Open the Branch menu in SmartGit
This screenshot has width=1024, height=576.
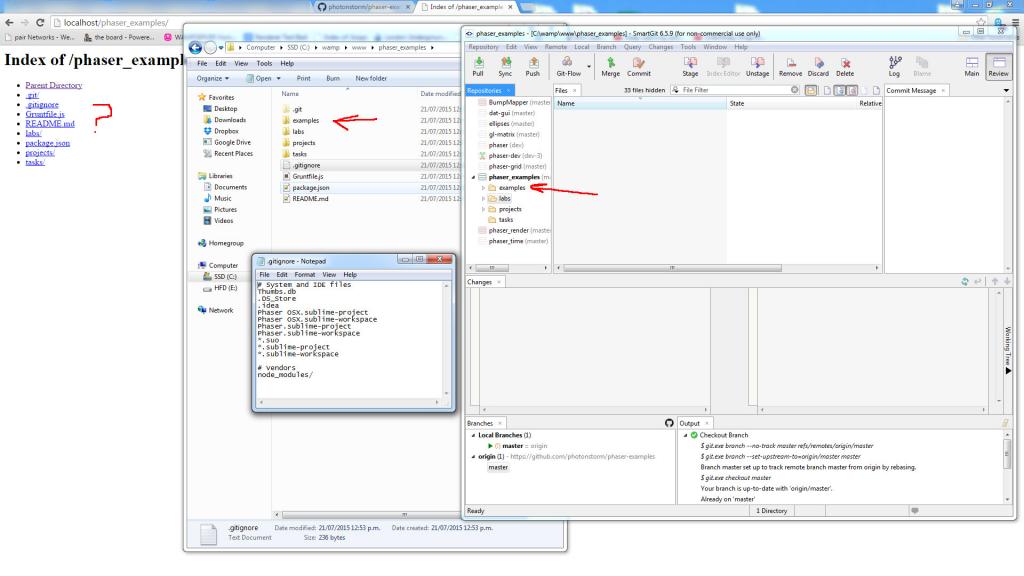[606, 47]
